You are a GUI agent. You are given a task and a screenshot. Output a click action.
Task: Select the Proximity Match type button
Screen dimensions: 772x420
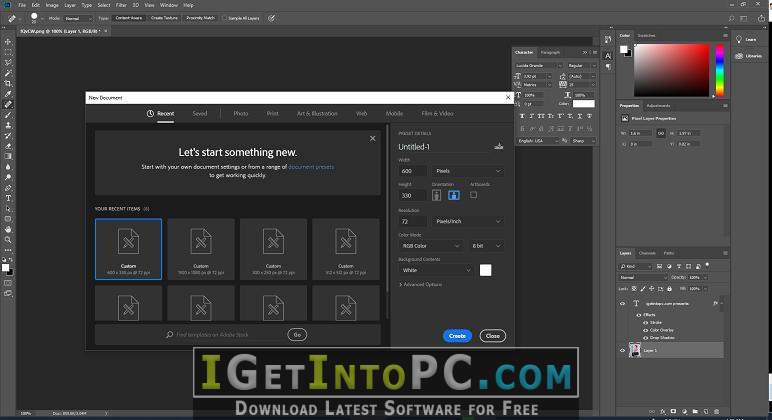[200, 18]
